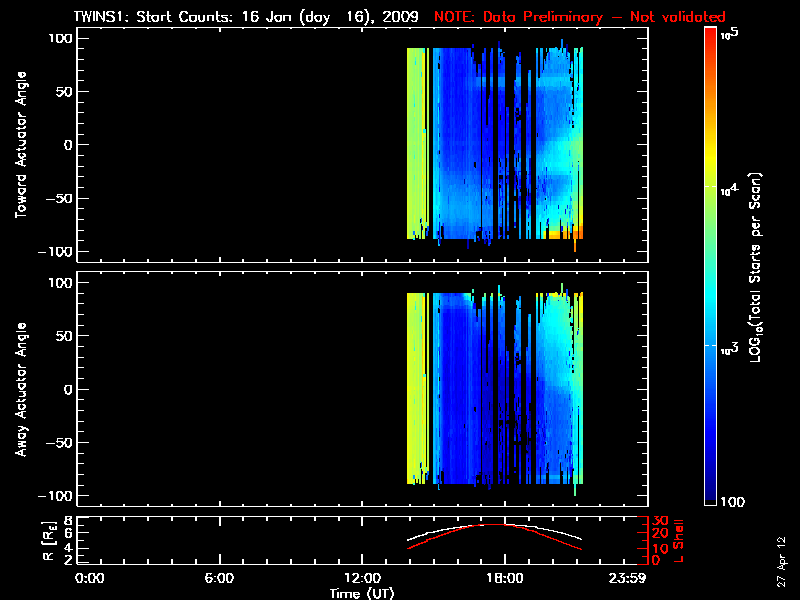This screenshot has width=800, height=600.
Task: Click the 12:00 time axis tick label
Action: coord(361,579)
